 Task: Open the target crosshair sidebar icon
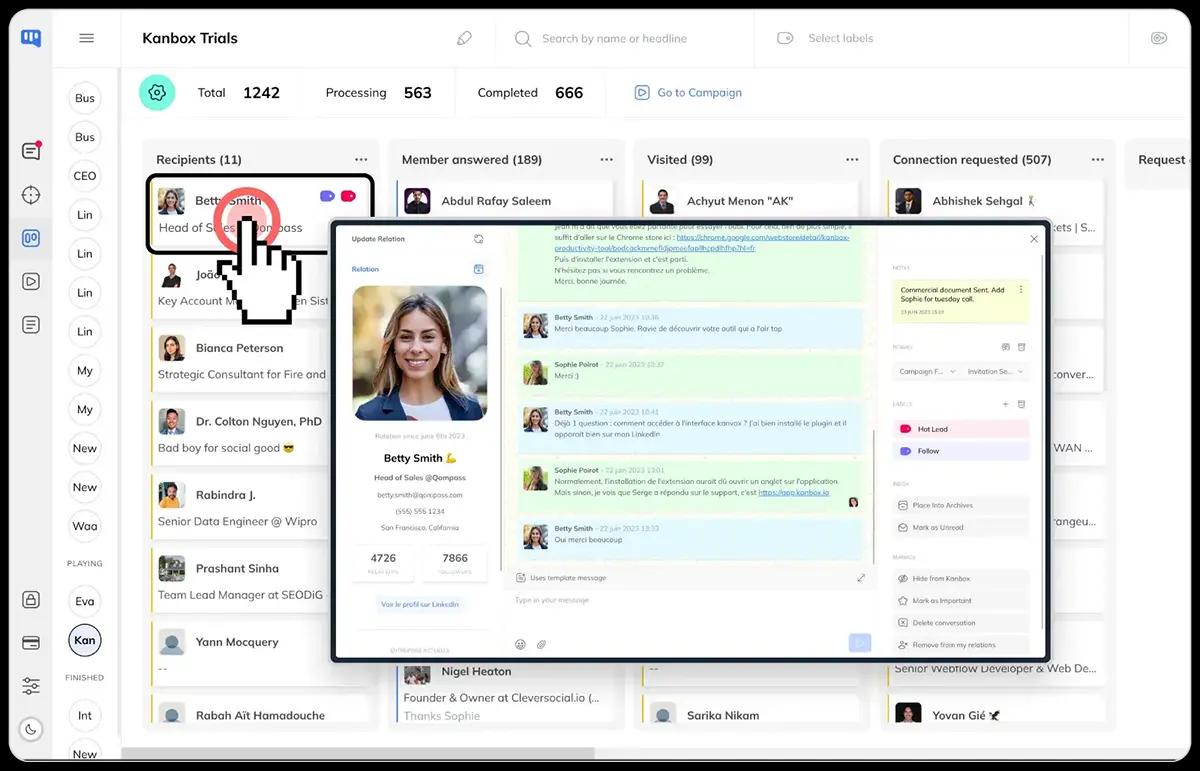point(31,195)
